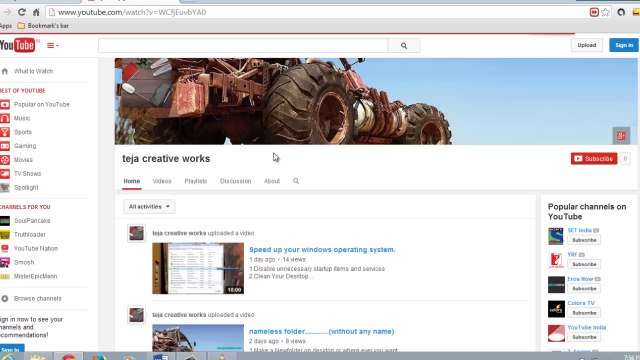Screen dimensions: 640x360
Task: Switch to the Playlists tab
Action: 196,181
